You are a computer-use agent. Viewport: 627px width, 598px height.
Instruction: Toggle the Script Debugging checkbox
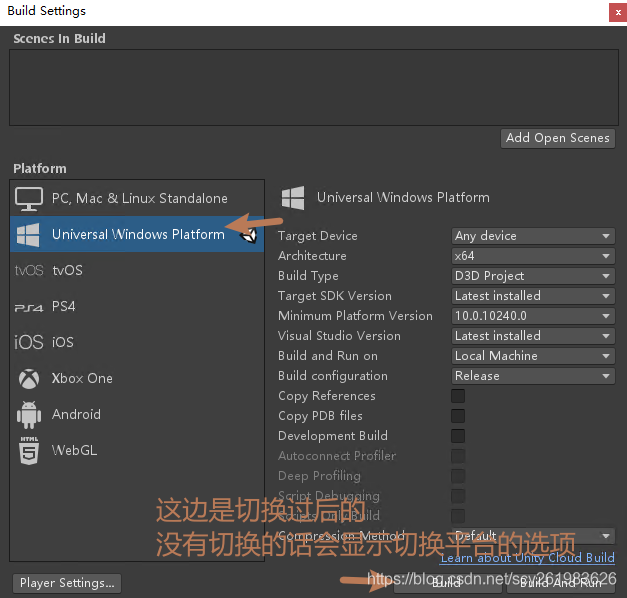point(458,496)
